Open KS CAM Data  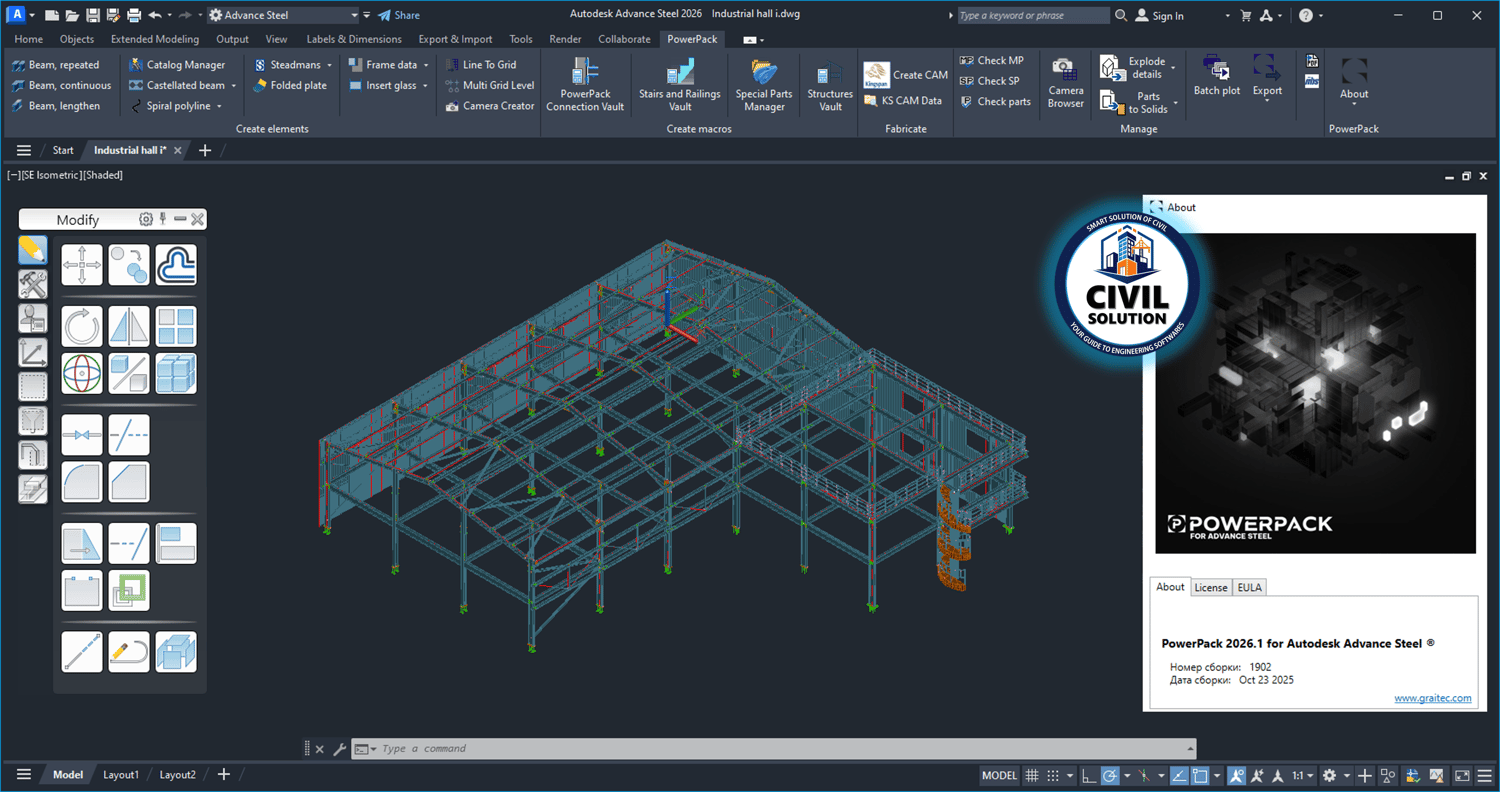pyautogui.click(x=903, y=101)
